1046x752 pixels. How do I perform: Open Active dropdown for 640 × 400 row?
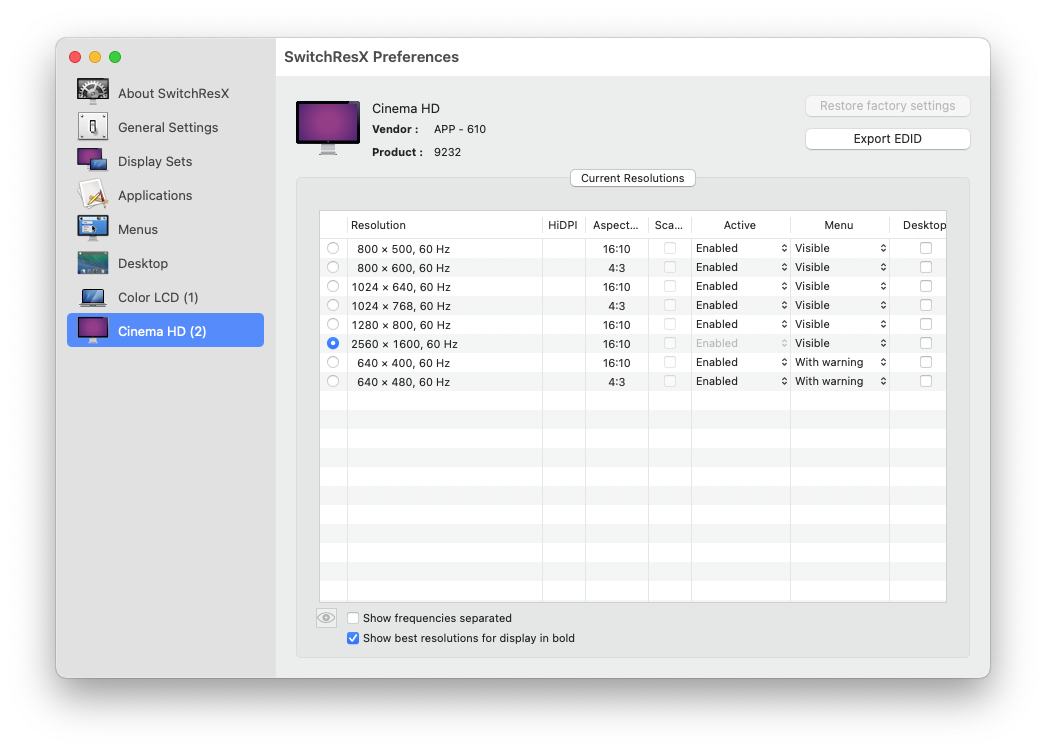tap(741, 362)
